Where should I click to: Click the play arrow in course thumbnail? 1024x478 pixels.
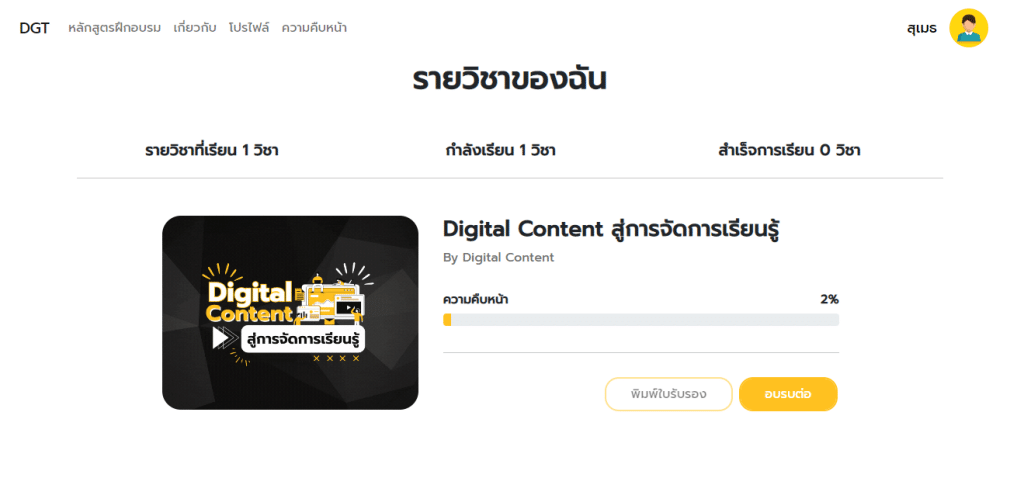[220, 338]
